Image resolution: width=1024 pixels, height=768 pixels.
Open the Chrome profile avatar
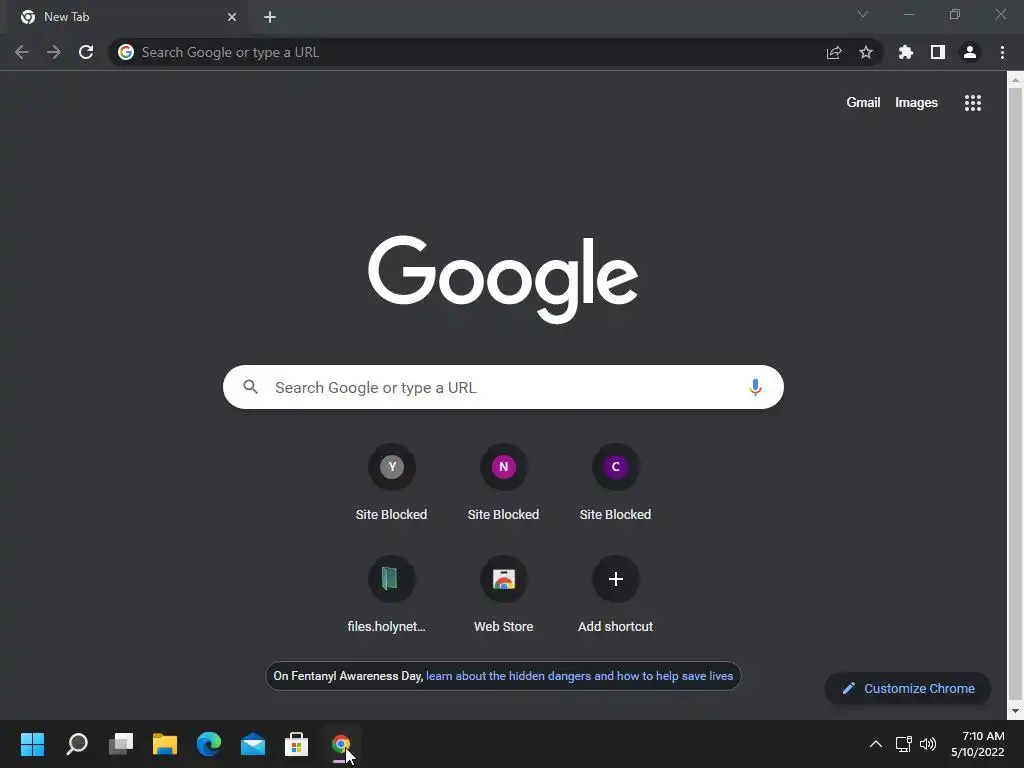(x=970, y=52)
